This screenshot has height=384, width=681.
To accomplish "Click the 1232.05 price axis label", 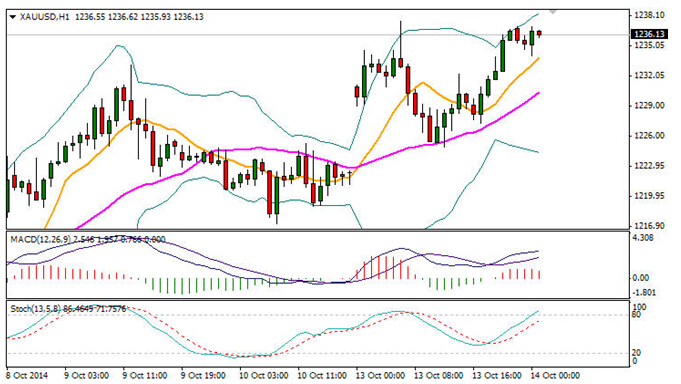I will click(x=649, y=76).
